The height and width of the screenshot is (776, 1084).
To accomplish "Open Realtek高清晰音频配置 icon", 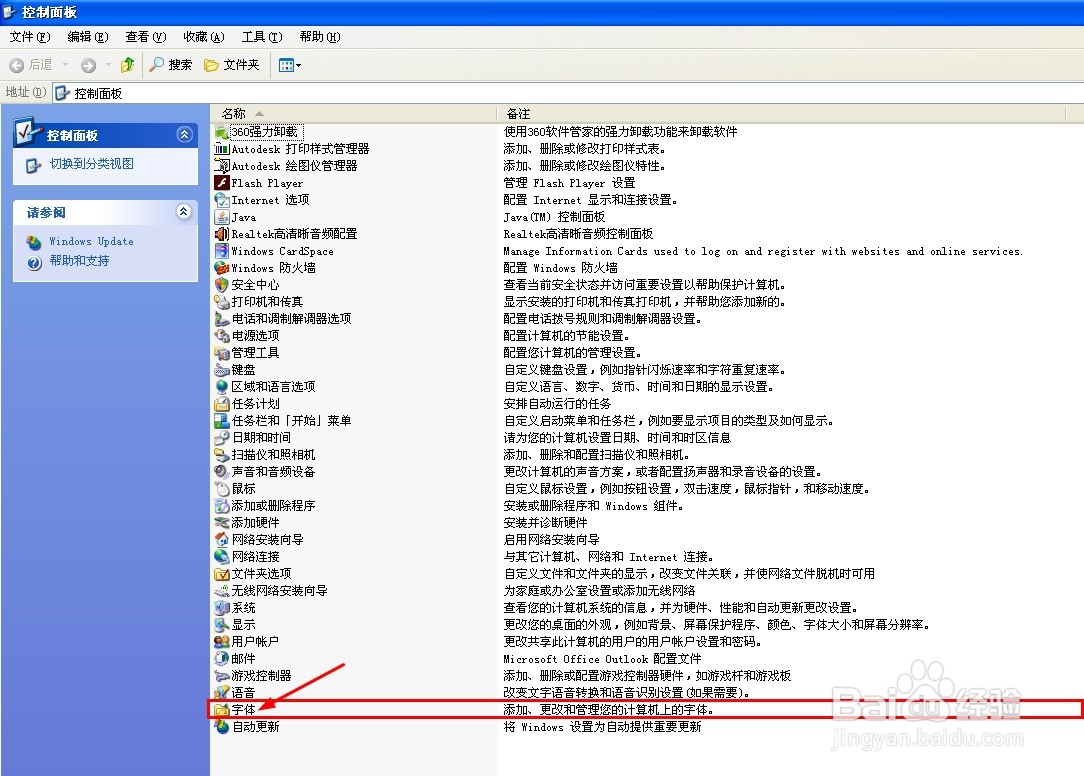I will 221,234.
